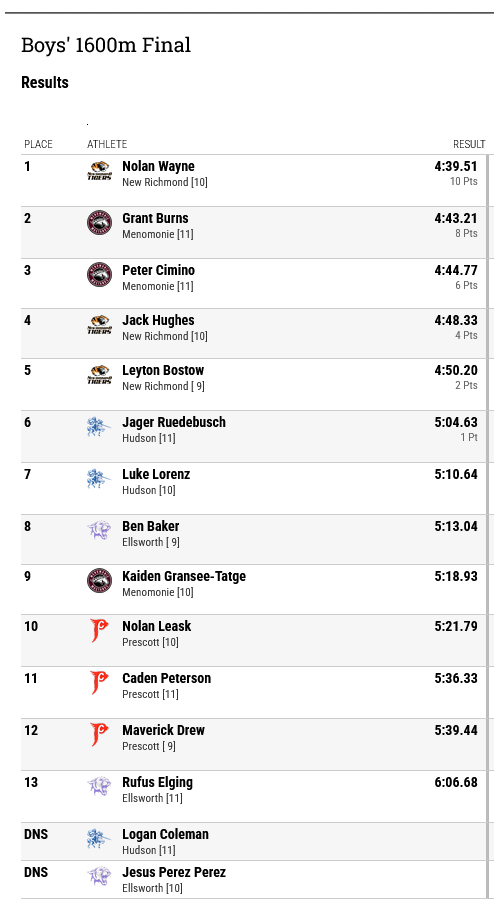Open Kaiden Gransee-Tatge athlete page

coord(184,576)
